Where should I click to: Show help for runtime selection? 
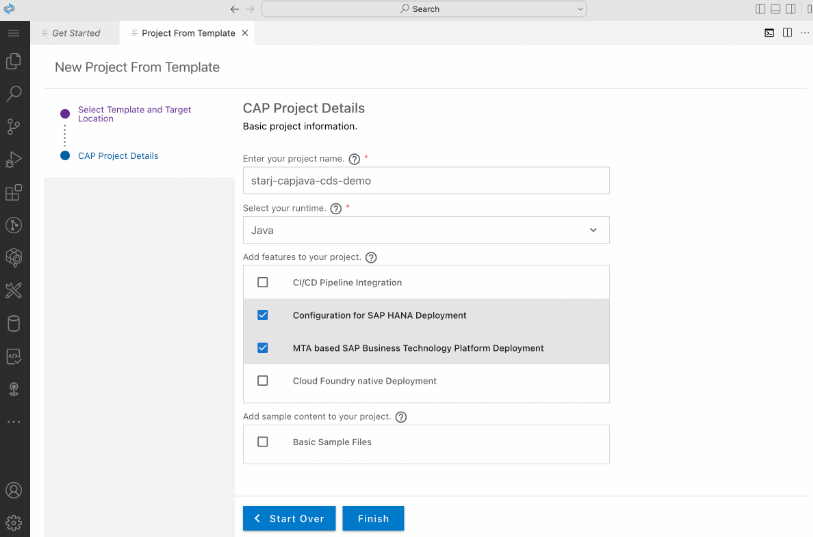click(336, 208)
